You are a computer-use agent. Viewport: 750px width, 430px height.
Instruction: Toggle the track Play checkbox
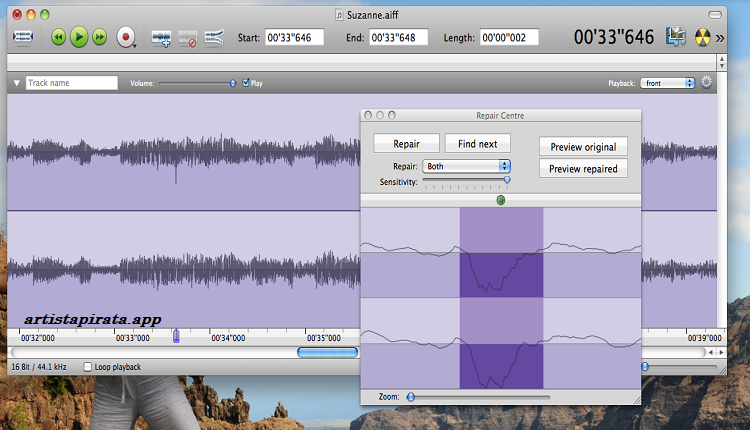point(246,83)
